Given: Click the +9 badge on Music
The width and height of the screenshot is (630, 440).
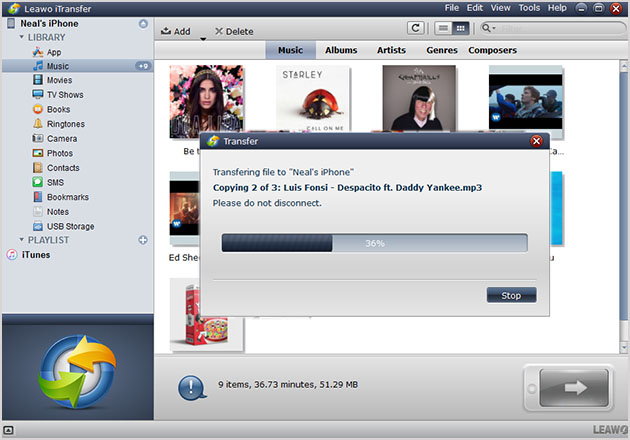Looking at the screenshot, I should [x=143, y=66].
